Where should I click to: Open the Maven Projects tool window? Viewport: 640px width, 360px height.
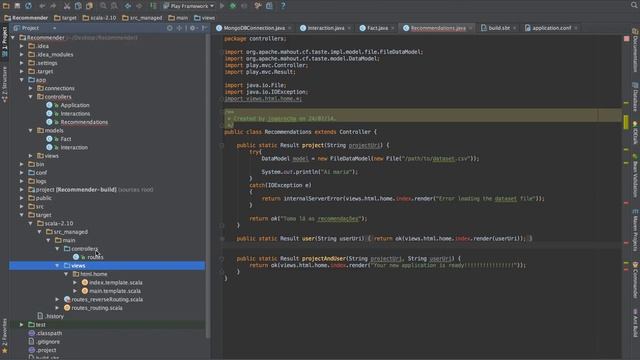(x=635, y=230)
